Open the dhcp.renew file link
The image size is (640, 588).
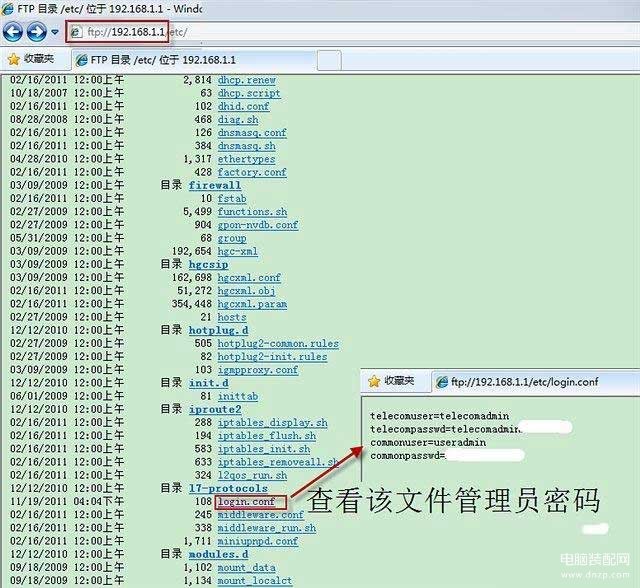(x=247, y=80)
